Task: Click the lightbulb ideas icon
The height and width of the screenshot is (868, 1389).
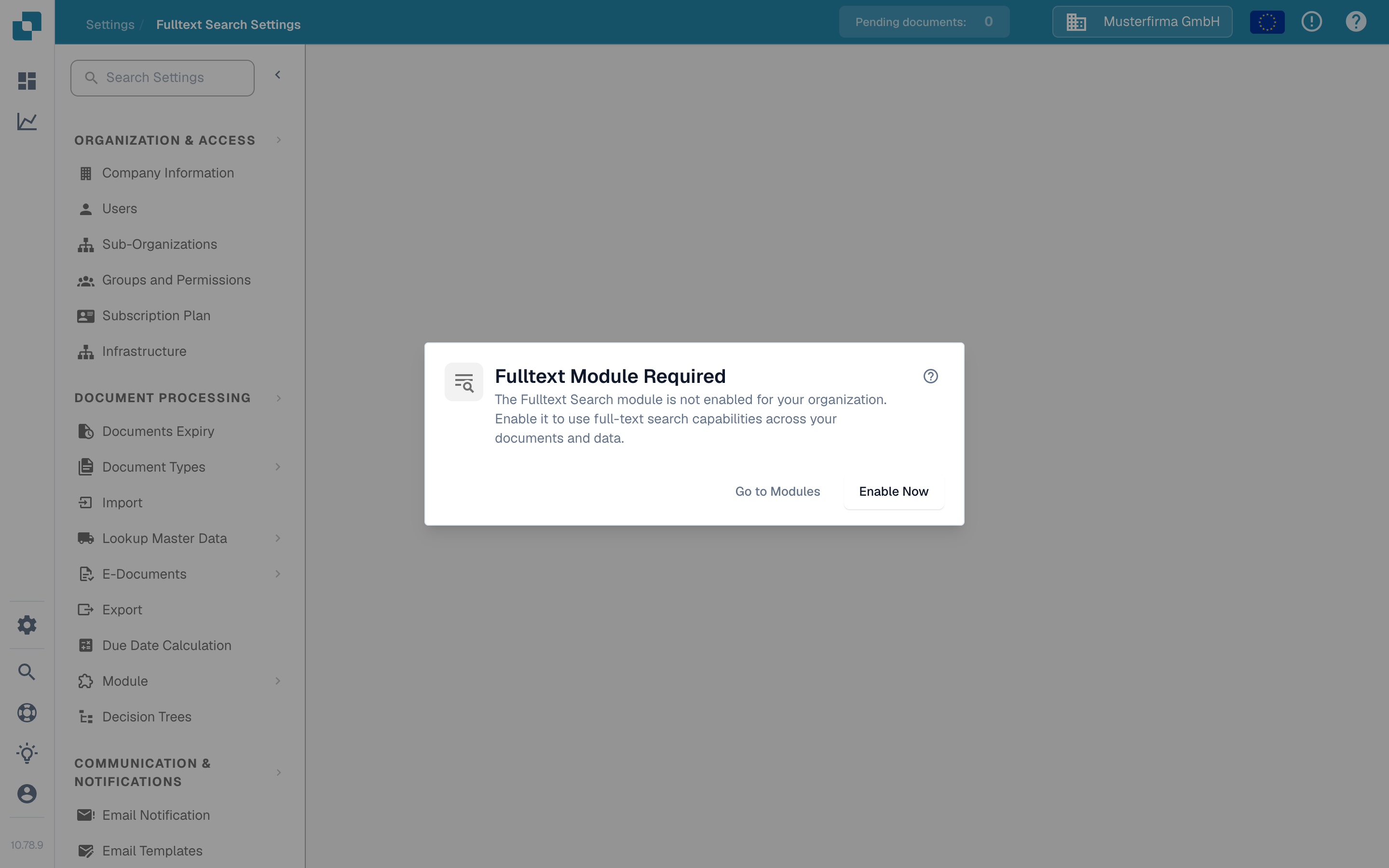Action: click(x=27, y=753)
